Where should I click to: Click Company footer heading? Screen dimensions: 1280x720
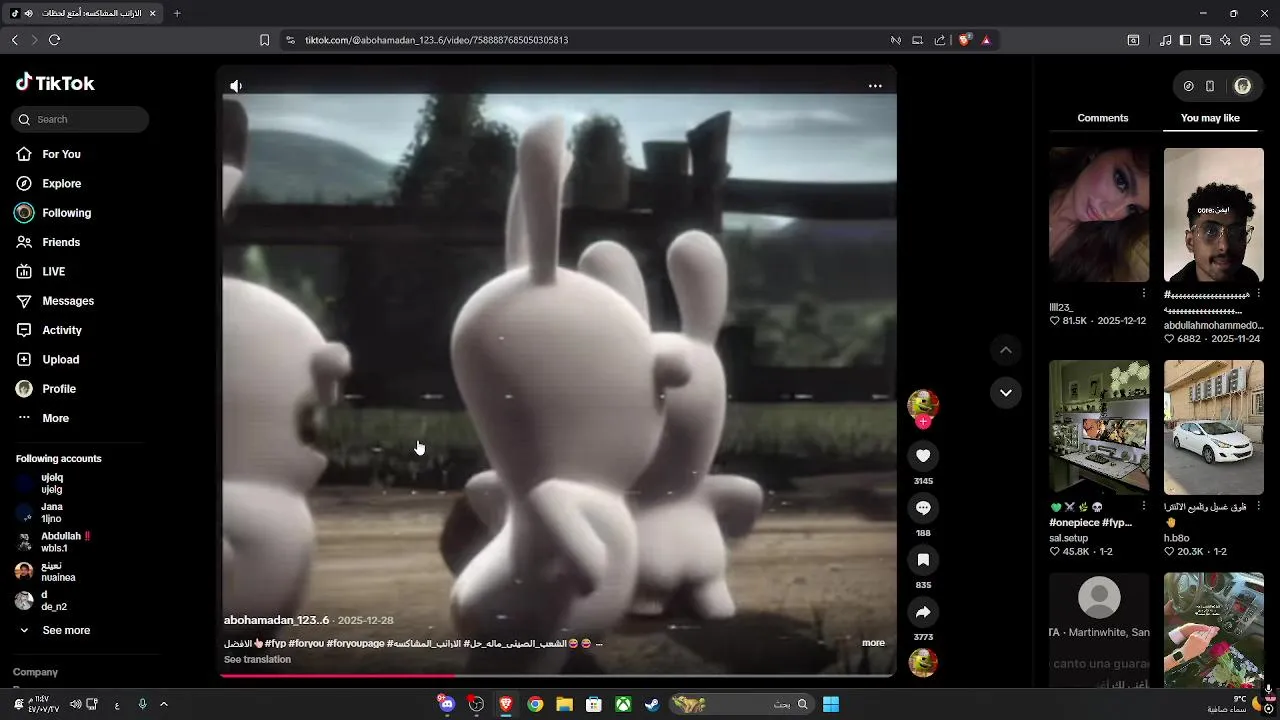[x=35, y=672]
